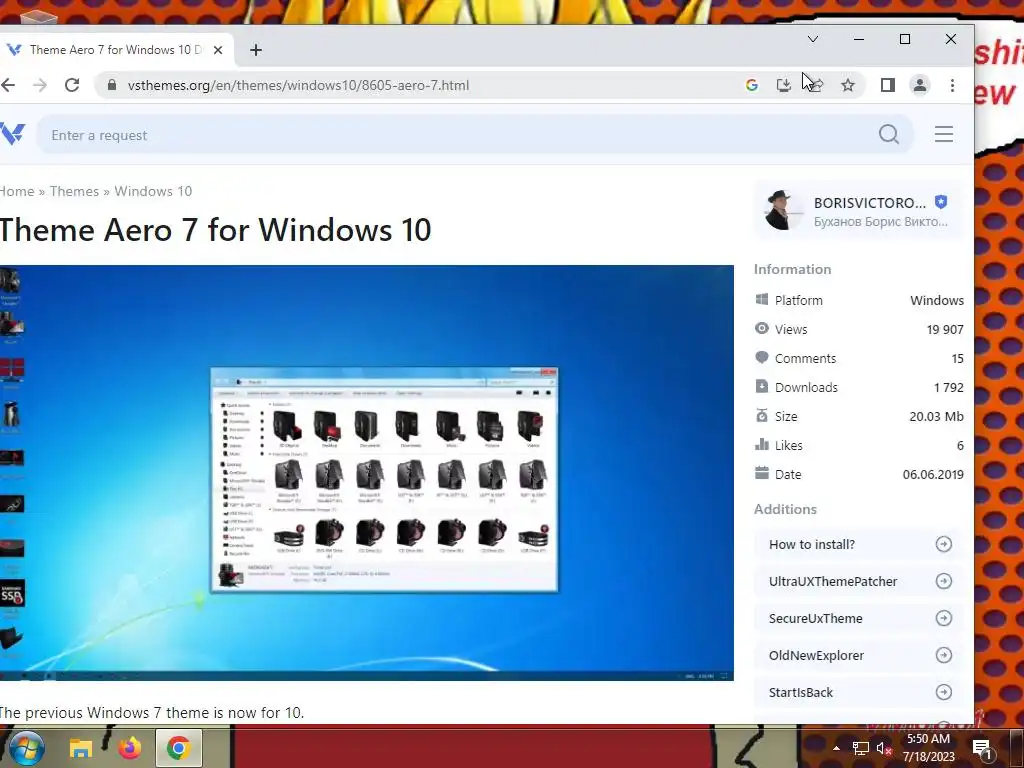
Task: Open the Chrome side panel icon
Action: (888, 85)
